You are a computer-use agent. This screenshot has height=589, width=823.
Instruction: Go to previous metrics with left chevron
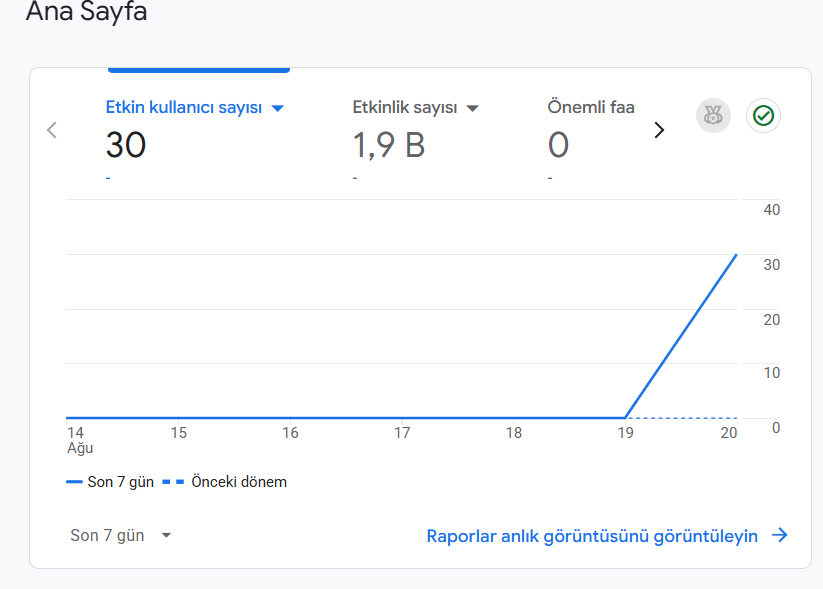click(x=51, y=130)
